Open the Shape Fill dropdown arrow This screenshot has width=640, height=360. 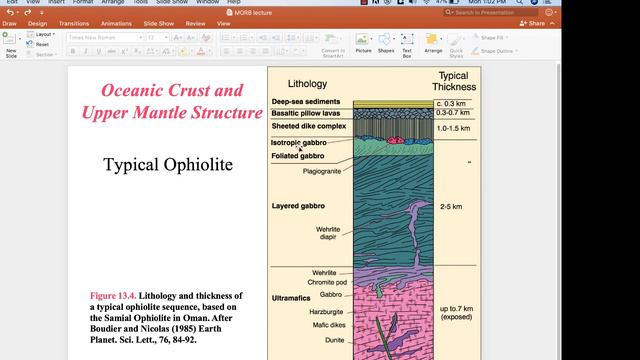click(x=507, y=38)
